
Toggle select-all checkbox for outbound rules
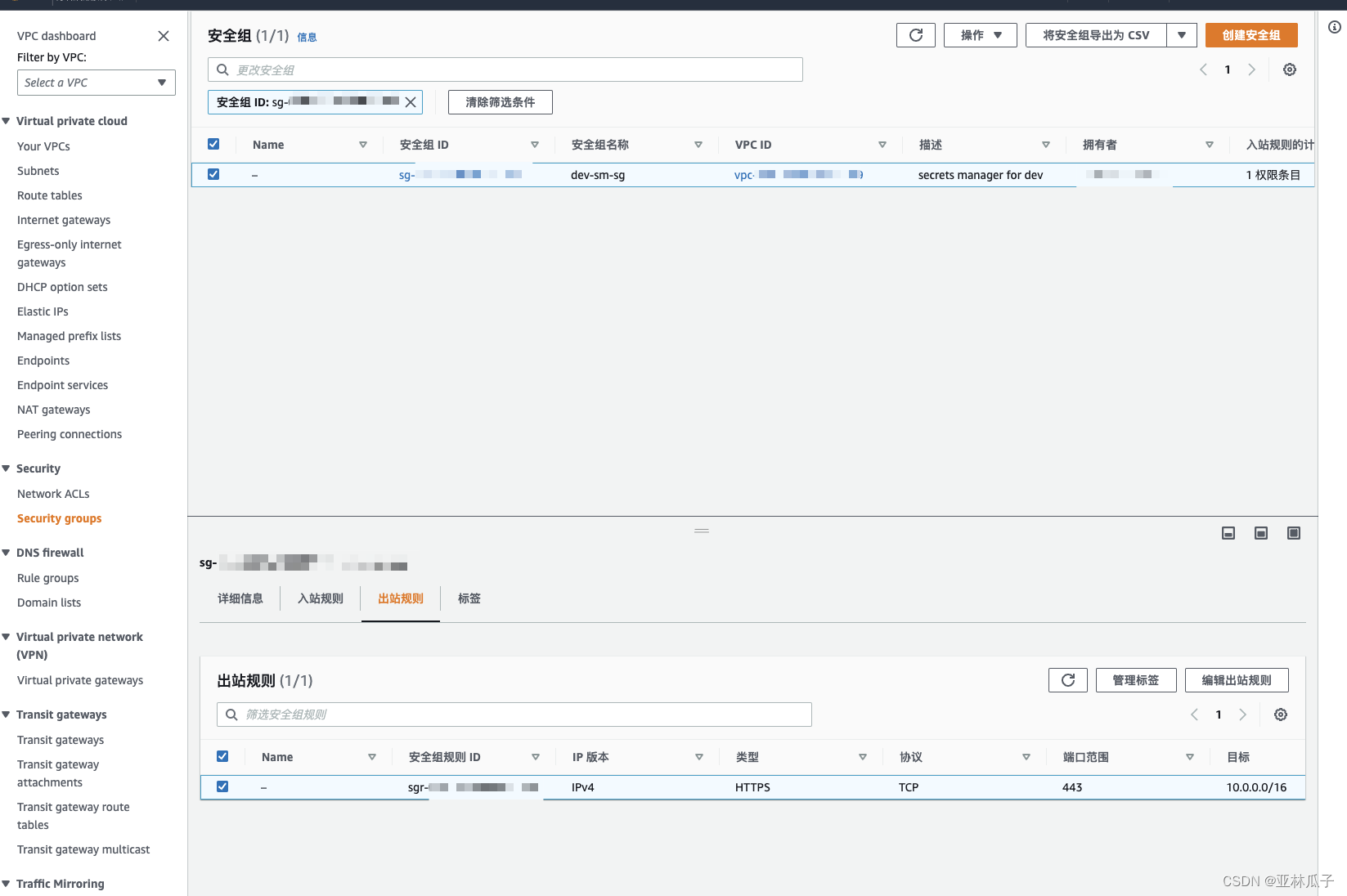click(222, 756)
